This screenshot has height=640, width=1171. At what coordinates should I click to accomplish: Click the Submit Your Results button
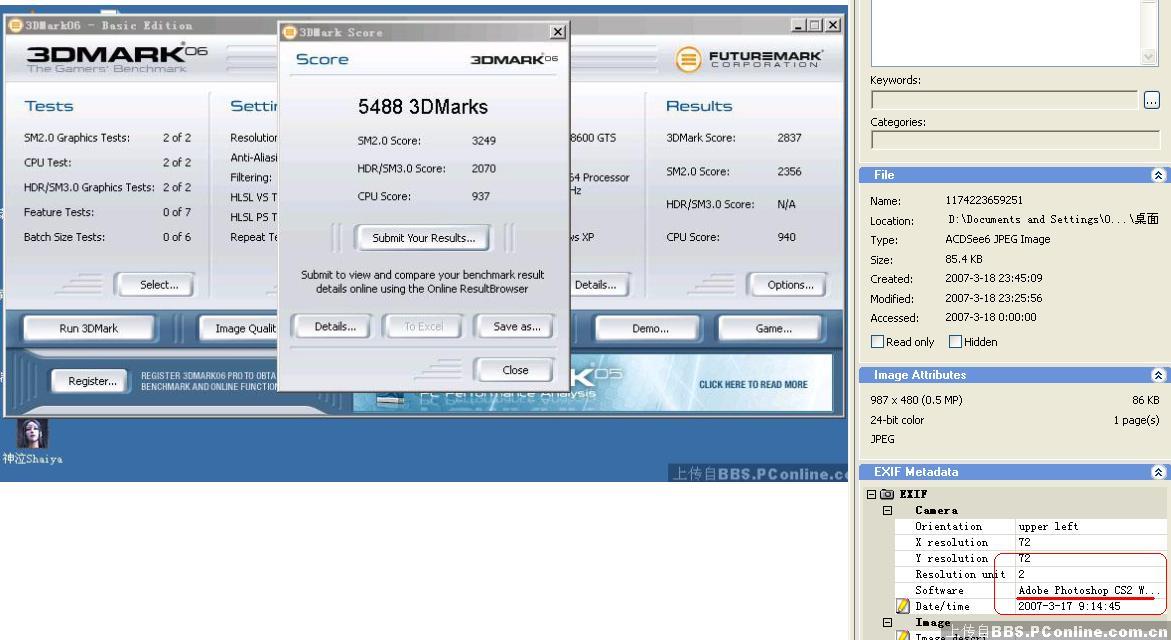tap(423, 238)
